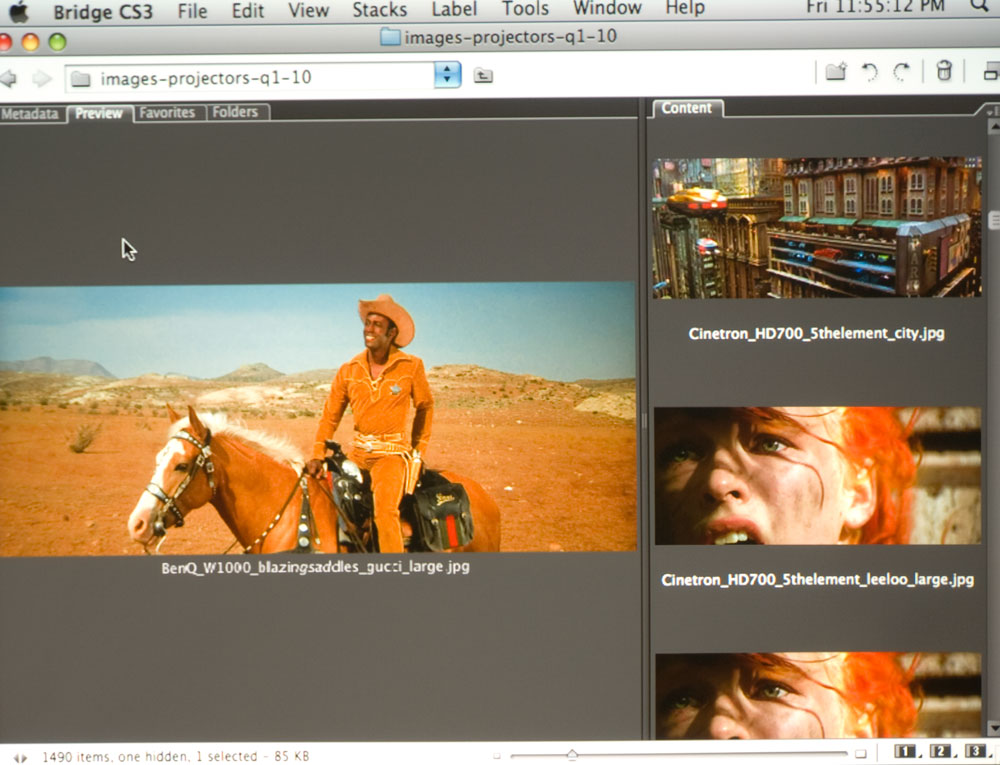Click the status text '1490 items, one hidden'

click(115, 757)
